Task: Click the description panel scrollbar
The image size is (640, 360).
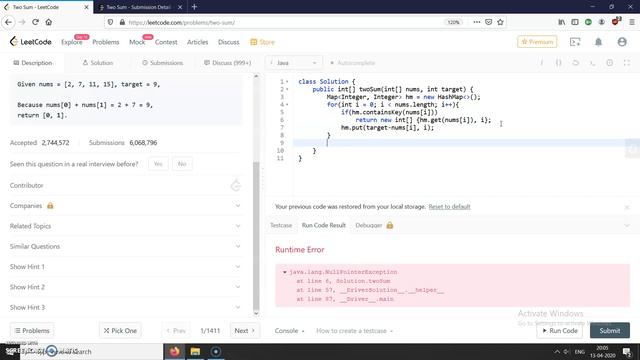Action: (x=256, y=235)
